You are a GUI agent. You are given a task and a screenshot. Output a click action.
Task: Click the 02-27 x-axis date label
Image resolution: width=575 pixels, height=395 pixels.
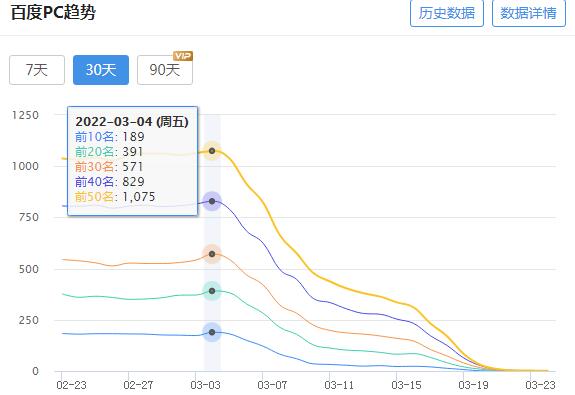138,385
